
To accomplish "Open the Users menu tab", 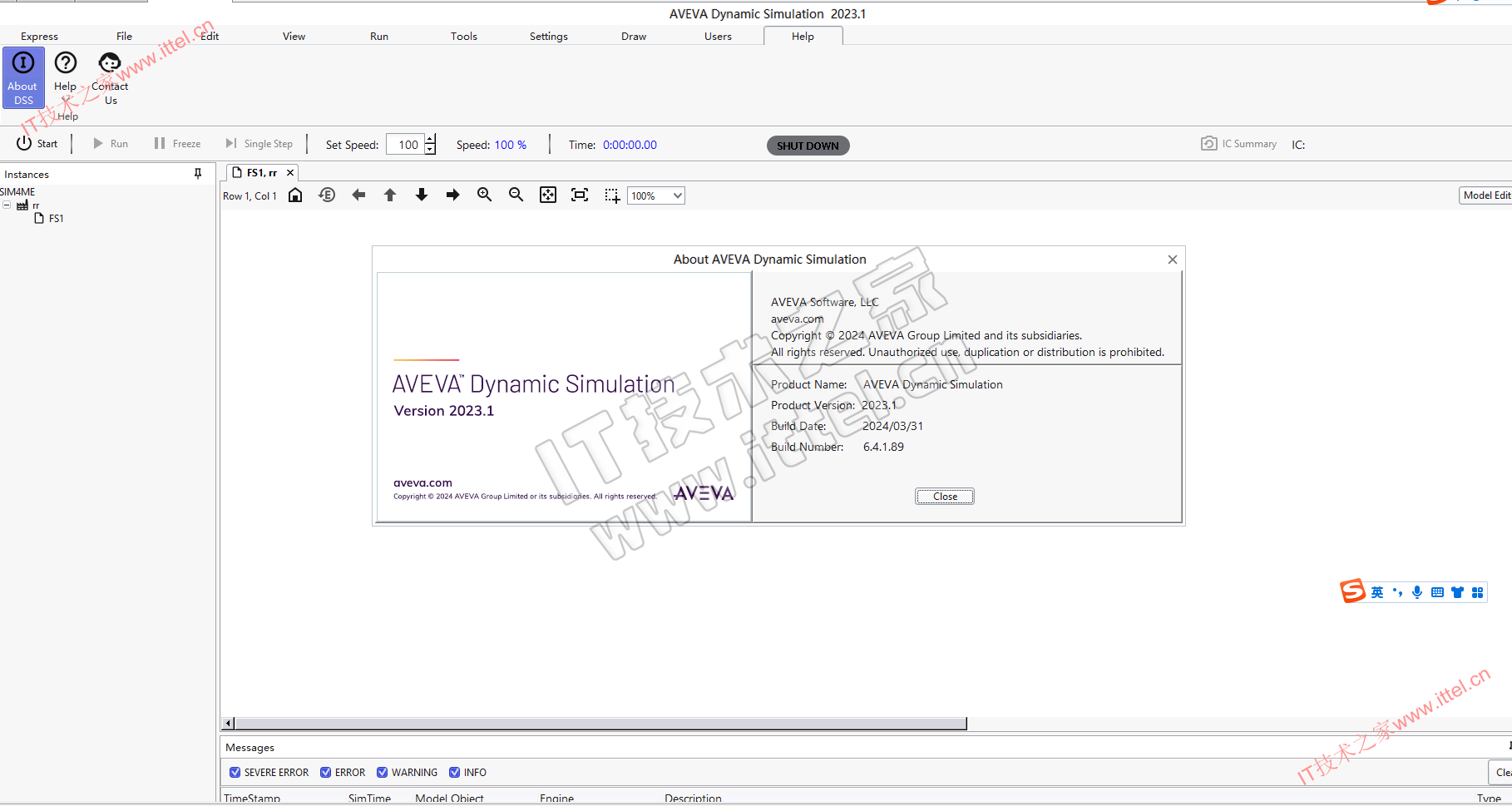I will coord(718,36).
